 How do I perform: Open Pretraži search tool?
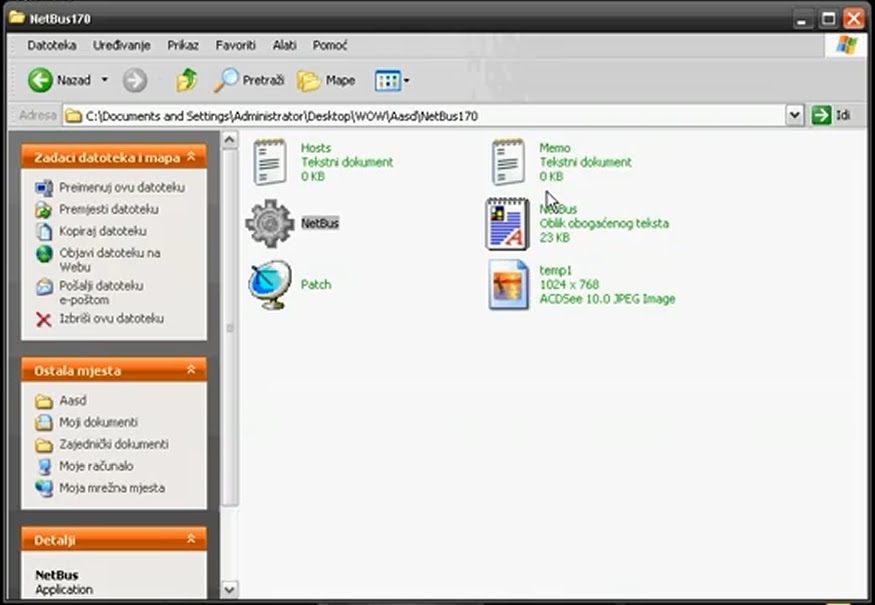pyautogui.click(x=248, y=80)
